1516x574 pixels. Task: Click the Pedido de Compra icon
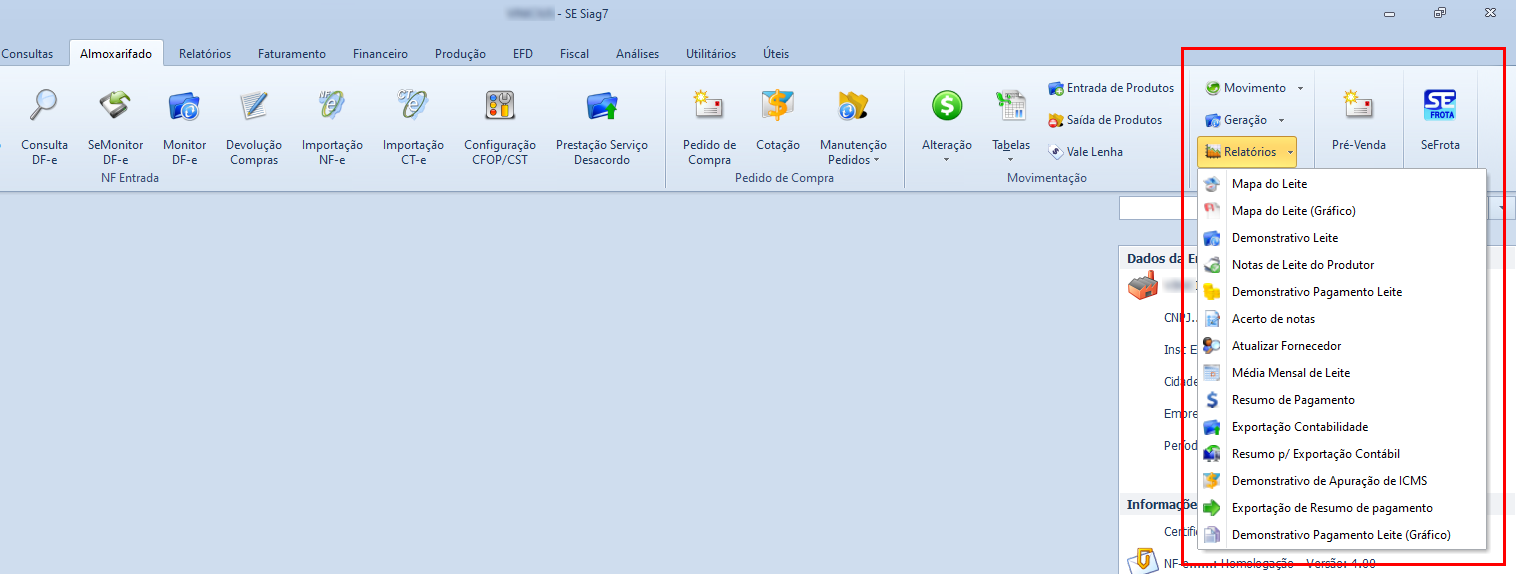click(709, 105)
